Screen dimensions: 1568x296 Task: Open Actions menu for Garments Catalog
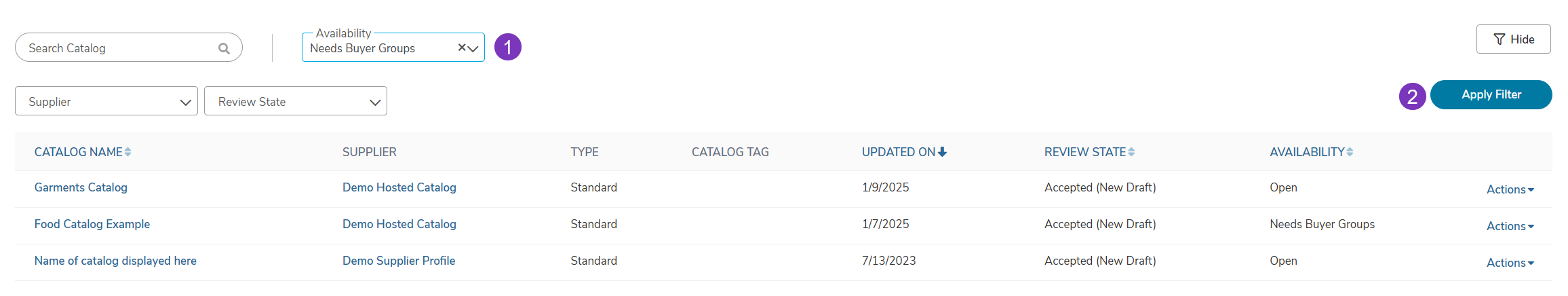pyautogui.click(x=1510, y=189)
